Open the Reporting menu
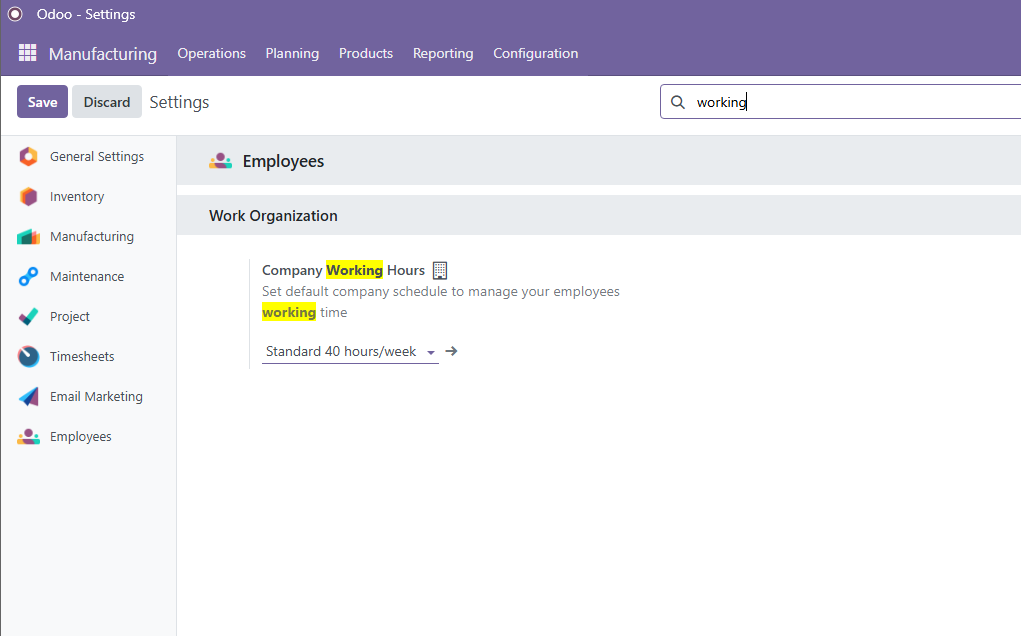 [x=443, y=54]
